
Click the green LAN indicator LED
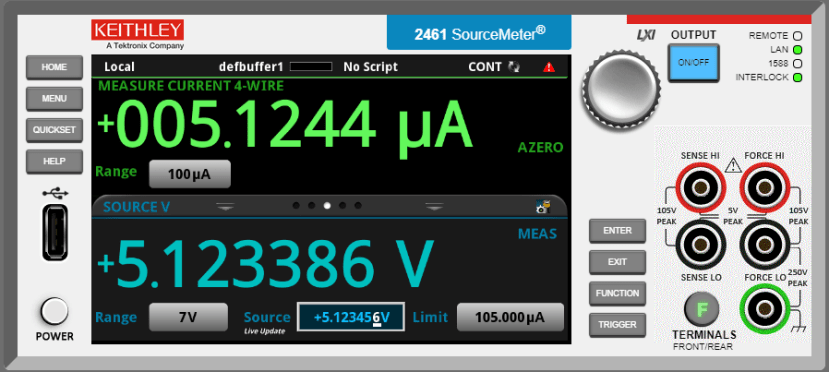click(x=797, y=50)
